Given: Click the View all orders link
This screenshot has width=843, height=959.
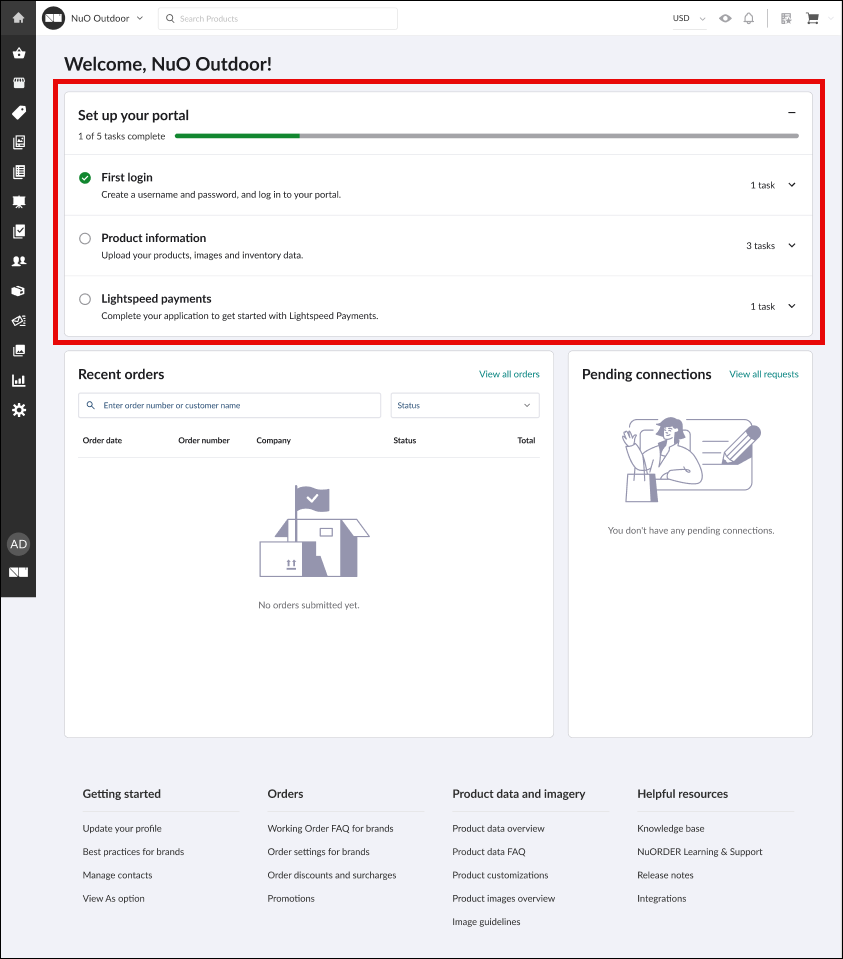Looking at the screenshot, I should point(509,374).
